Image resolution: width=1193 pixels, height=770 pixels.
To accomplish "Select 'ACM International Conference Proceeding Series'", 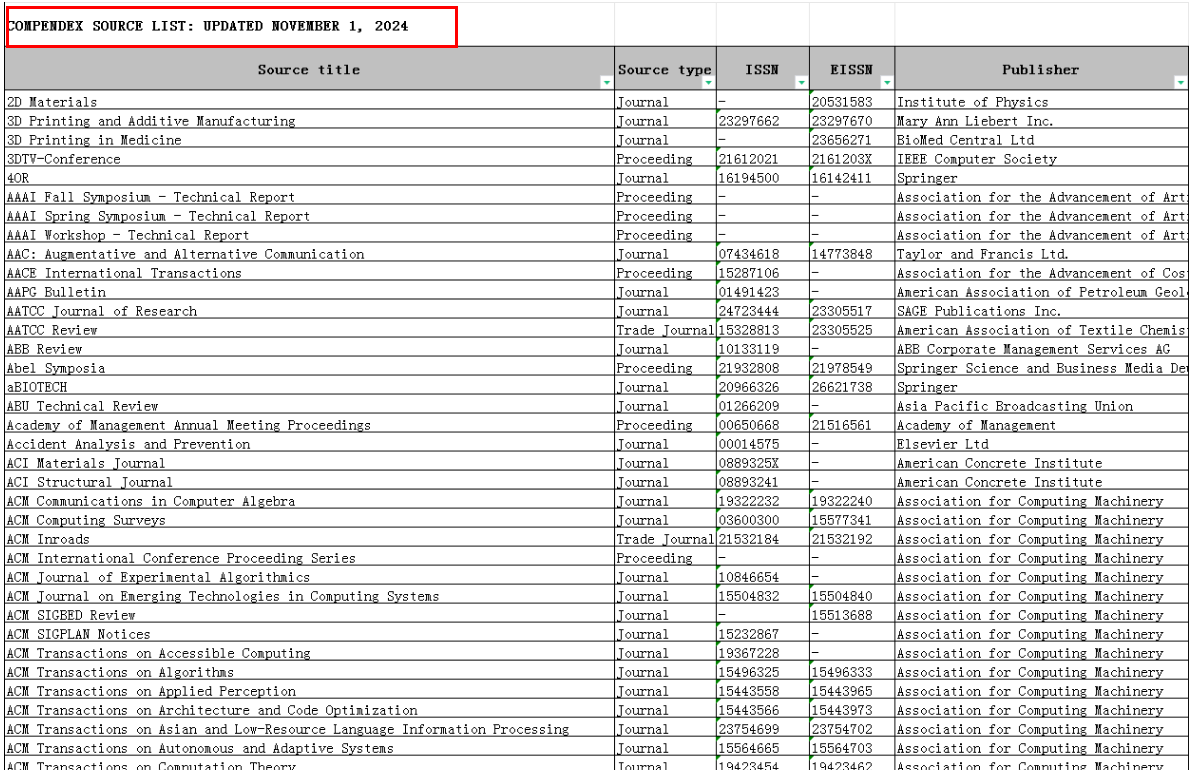I will (x=310, y=558).
